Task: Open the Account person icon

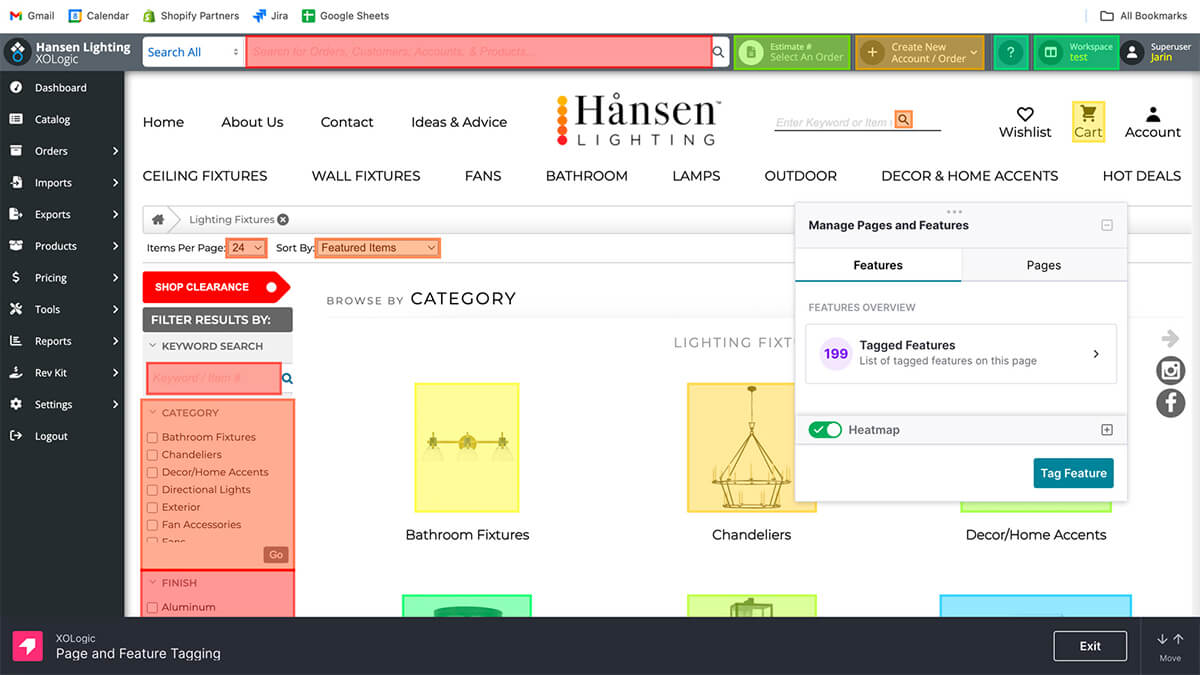Action: click(x=1152, y=114)
